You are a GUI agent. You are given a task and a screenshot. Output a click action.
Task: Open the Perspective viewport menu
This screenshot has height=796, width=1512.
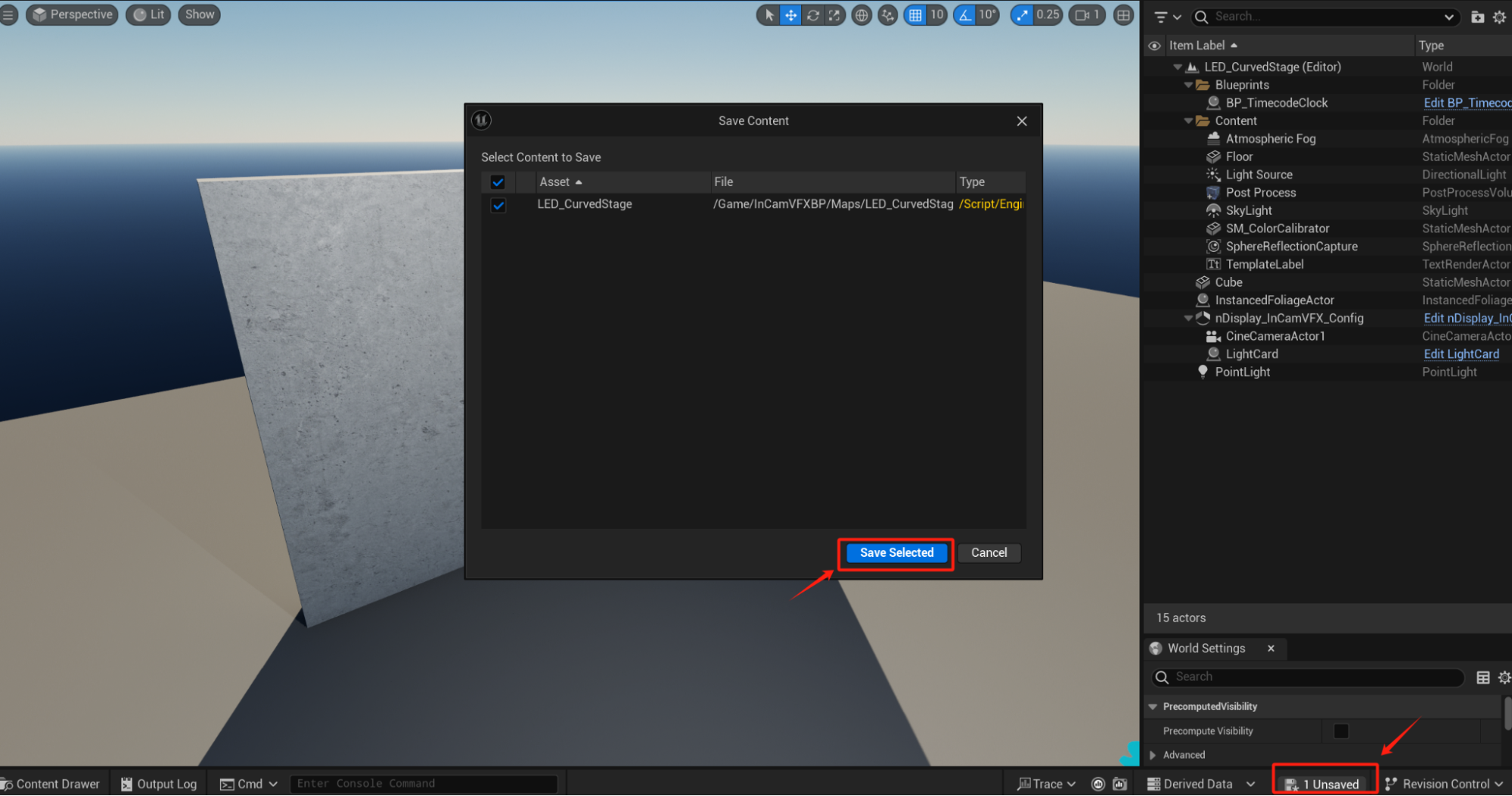point(73,14)
